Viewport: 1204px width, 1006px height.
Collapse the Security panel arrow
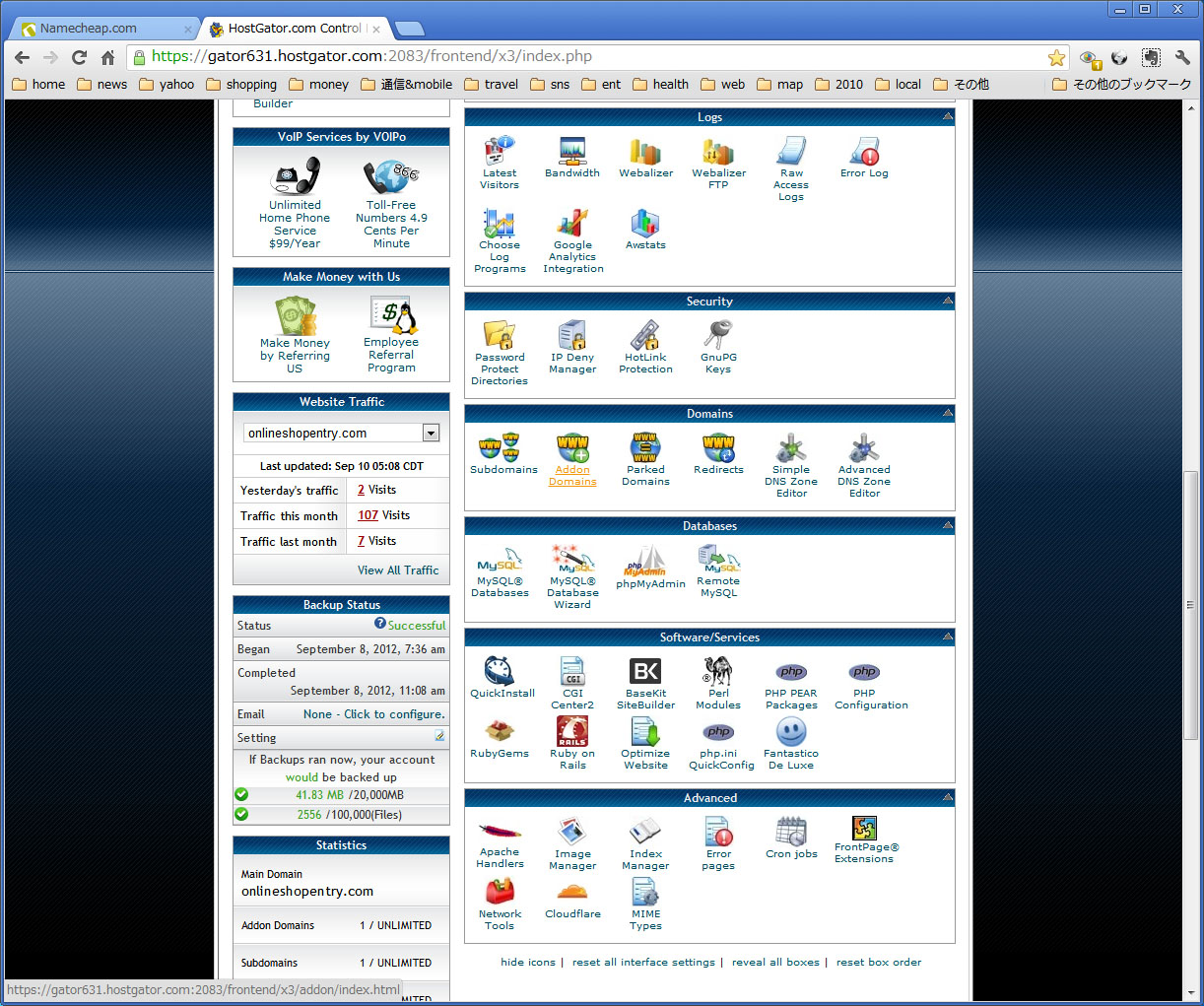(947, 302)
